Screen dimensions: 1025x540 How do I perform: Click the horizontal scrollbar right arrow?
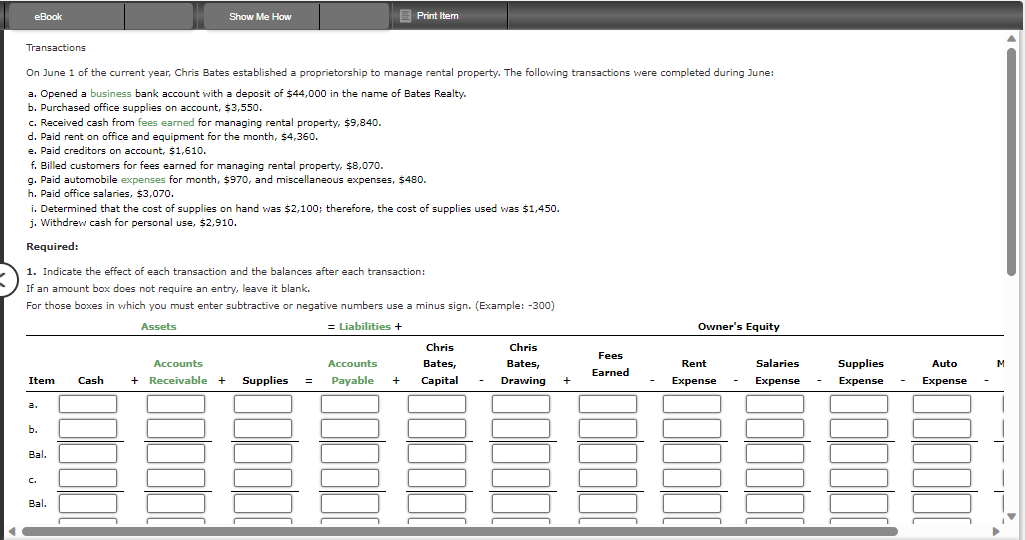pyautogui.click(x=996, y=532)
